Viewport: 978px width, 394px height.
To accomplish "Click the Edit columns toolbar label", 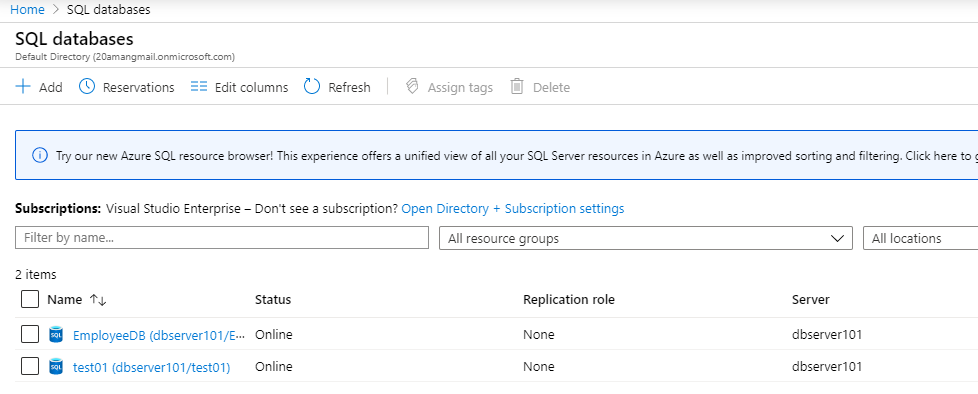I will (251, 87).
